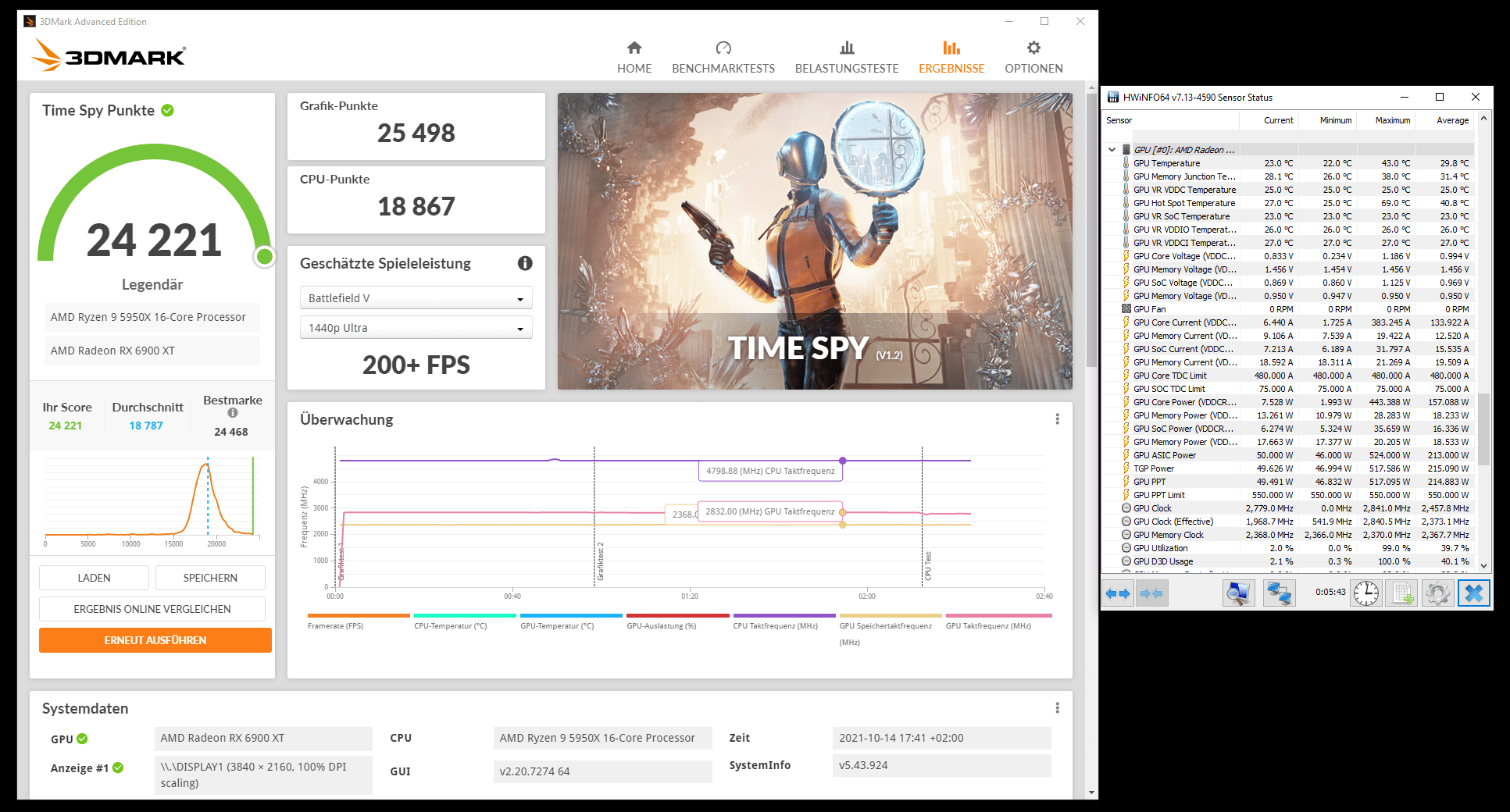Click LADEN button
Image resolution: width=1510 pixels, height=812 pixels.
point(94,578)
